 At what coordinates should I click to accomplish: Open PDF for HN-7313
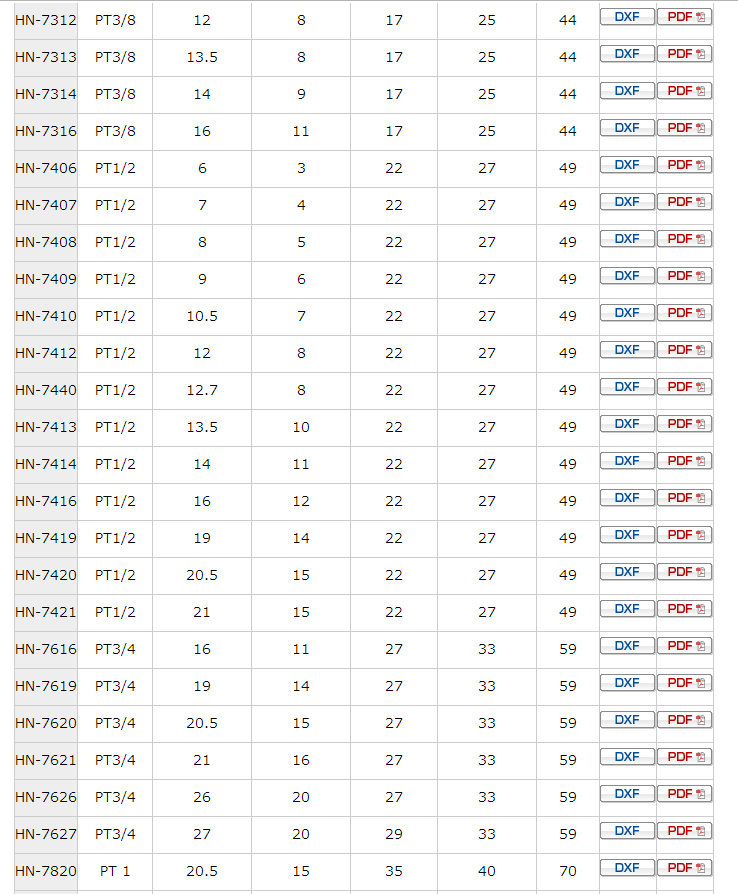684,54
